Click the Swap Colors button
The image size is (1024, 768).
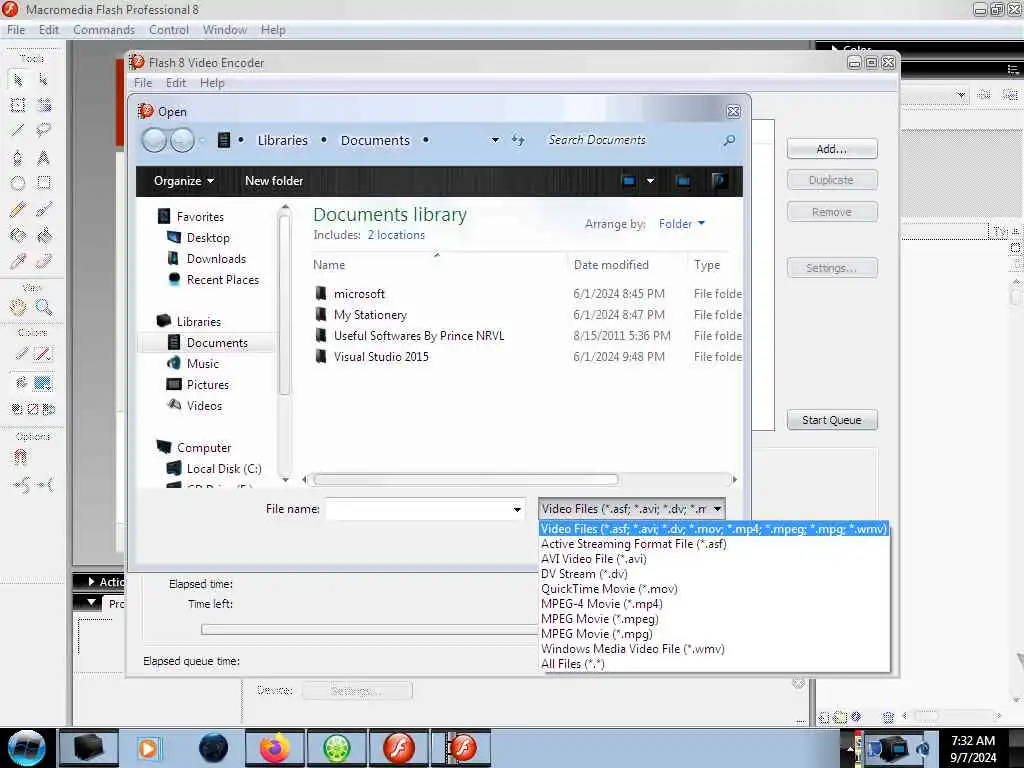(49, 409)
